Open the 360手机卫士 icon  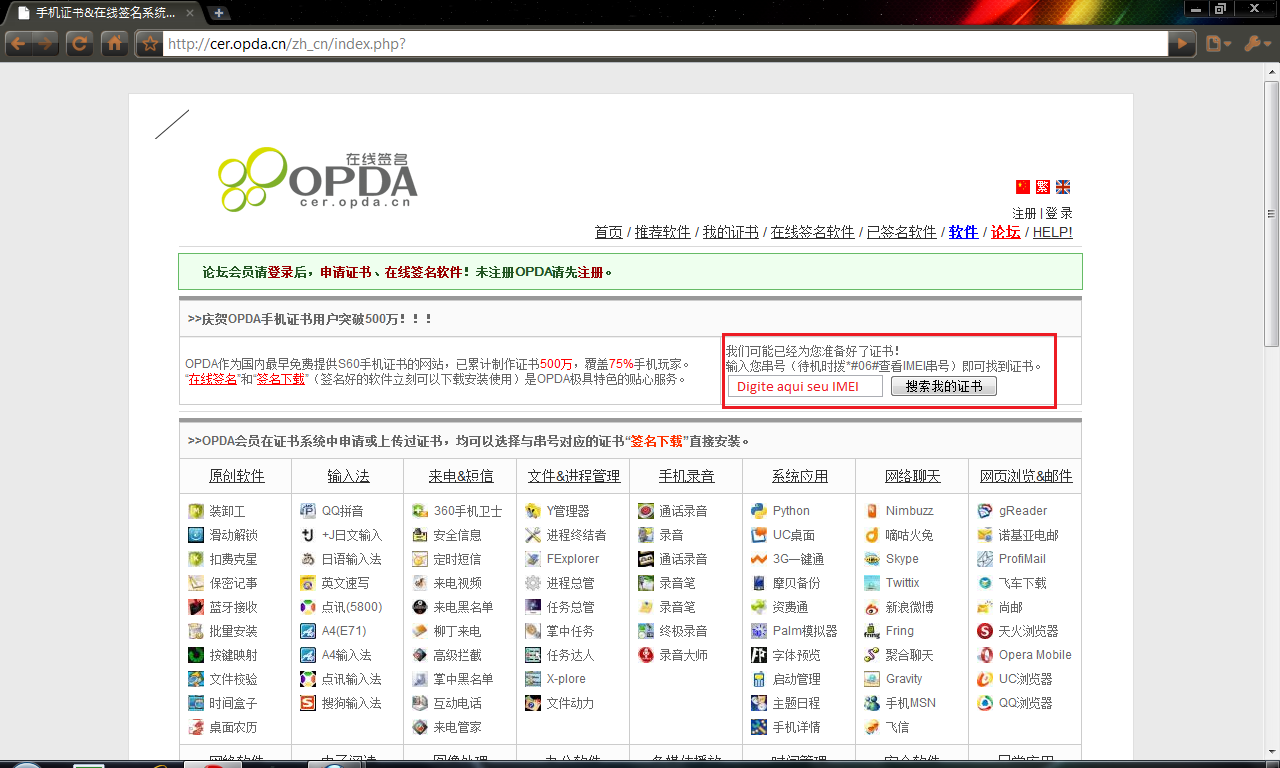click(420, 511)
